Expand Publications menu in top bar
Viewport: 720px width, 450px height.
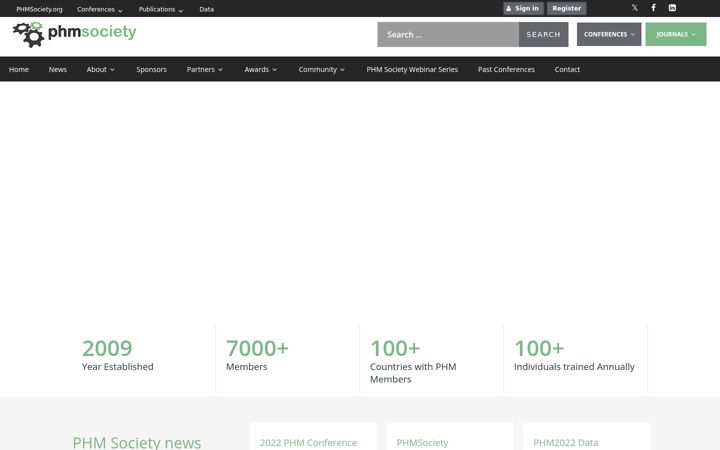[x=161, y=9]
